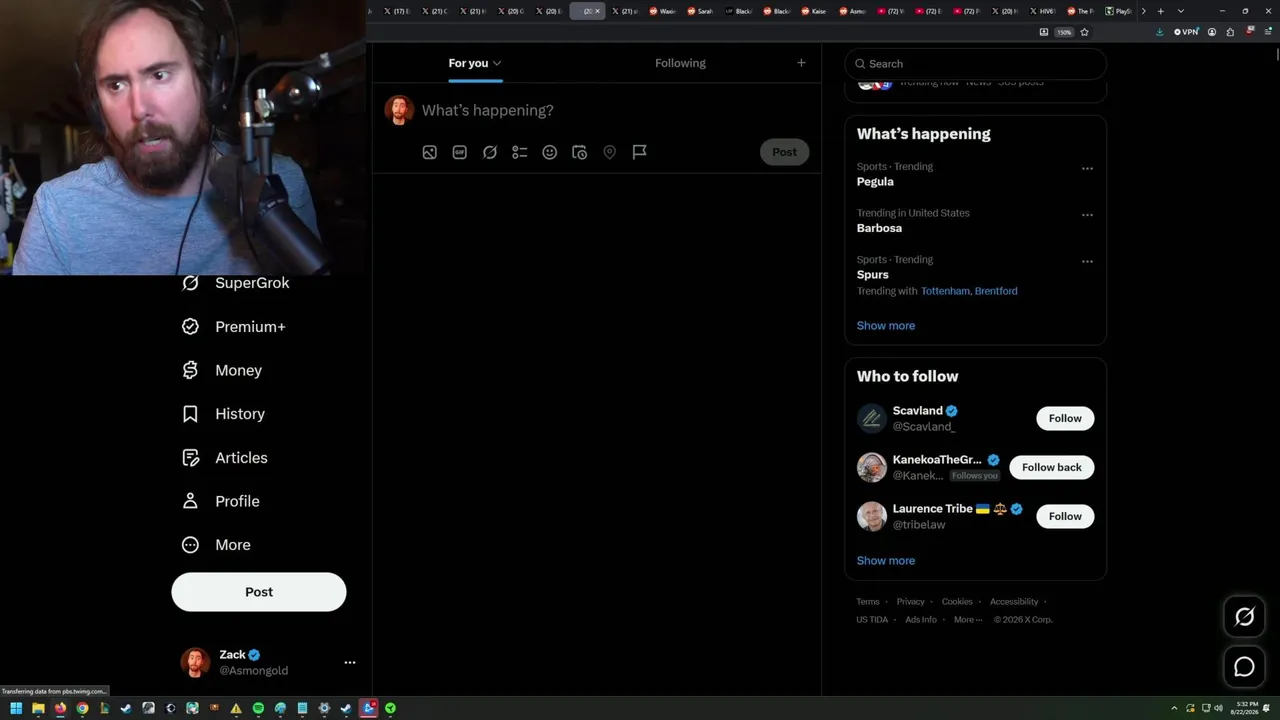Open the Money section in sidebar
This screenshot has width=1280, height=720.
point(222,370)
